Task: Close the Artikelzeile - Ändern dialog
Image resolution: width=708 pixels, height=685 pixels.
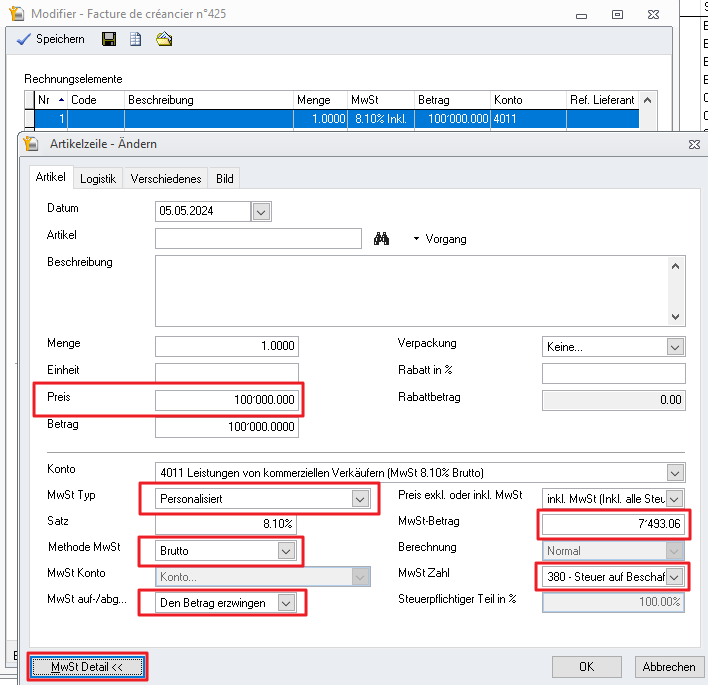Action: click(694, 144)
